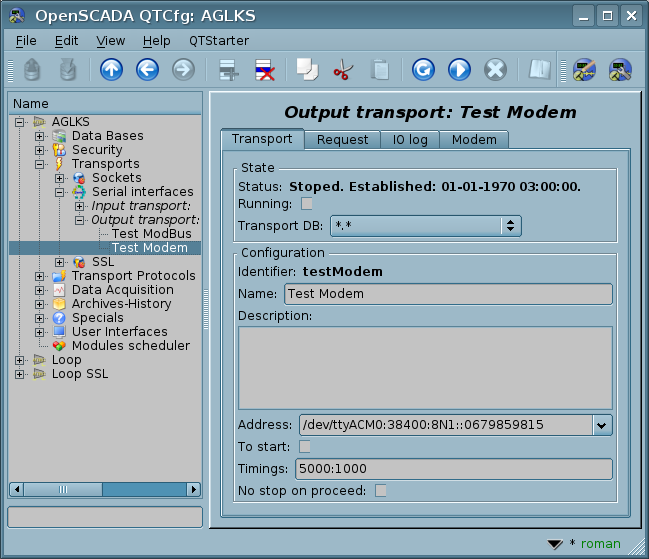Click the Transports lightning icon in tree
The width and height of the screenshot is (649, 559).
[x=59, y=164]
